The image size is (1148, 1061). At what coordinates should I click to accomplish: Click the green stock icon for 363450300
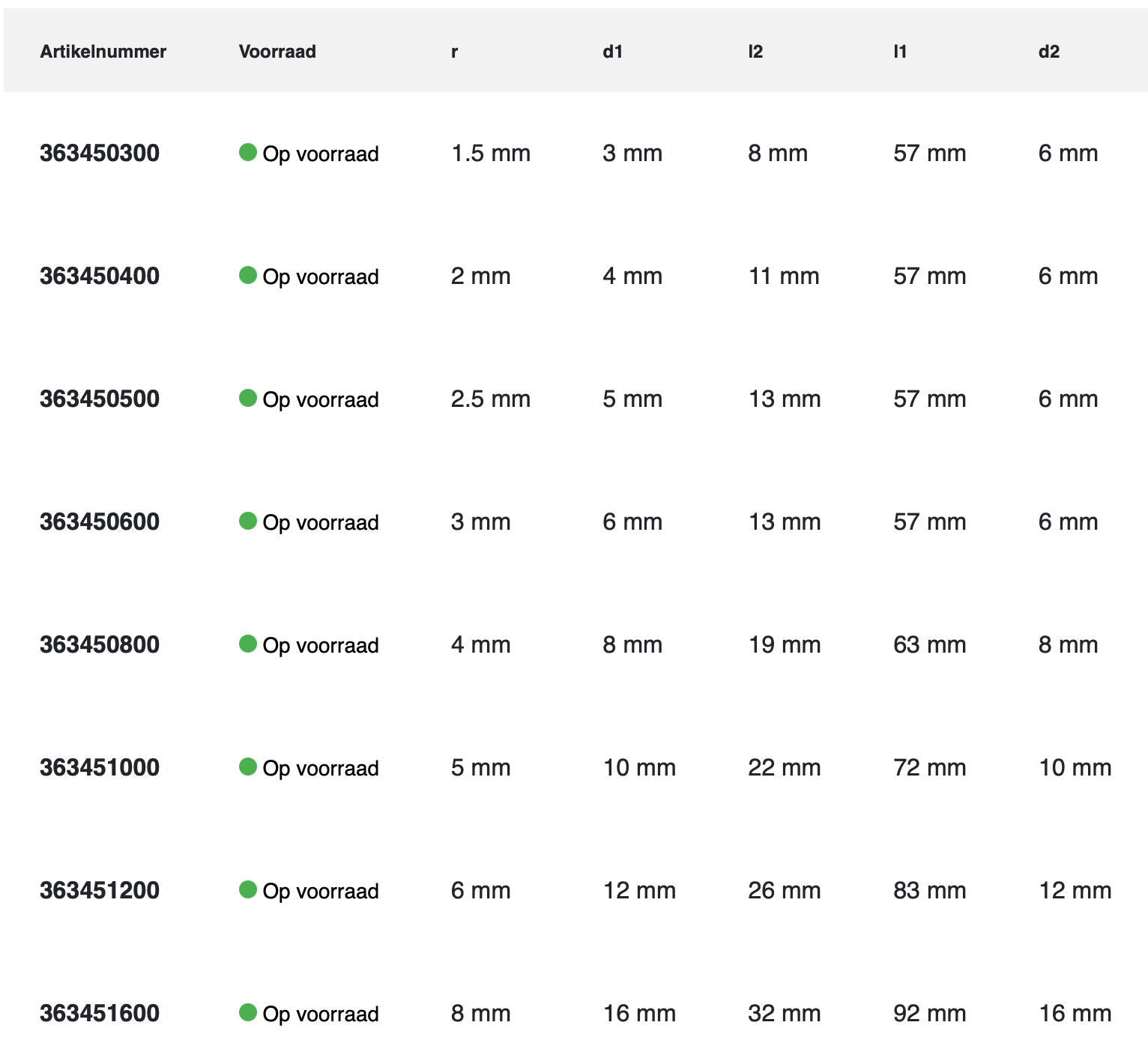pyautogui.click(x=248, y=153)
